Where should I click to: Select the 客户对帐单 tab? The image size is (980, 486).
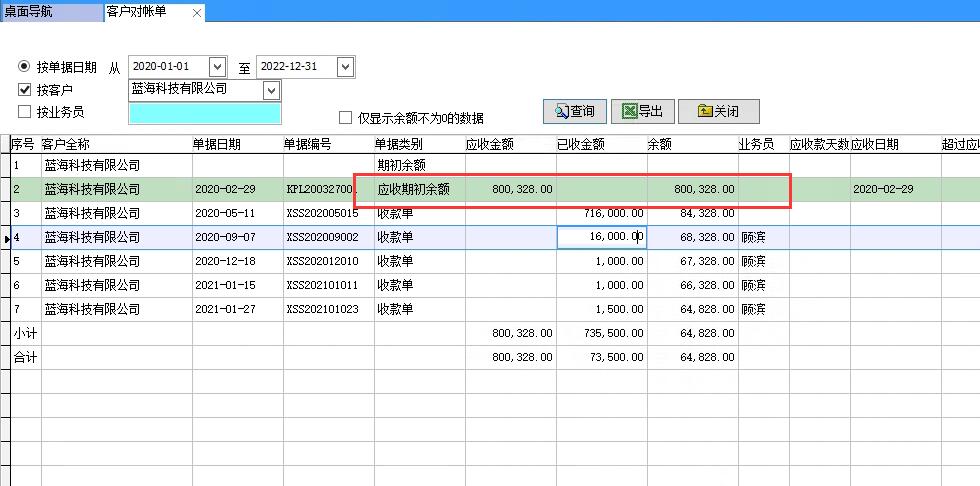(137, 13)
